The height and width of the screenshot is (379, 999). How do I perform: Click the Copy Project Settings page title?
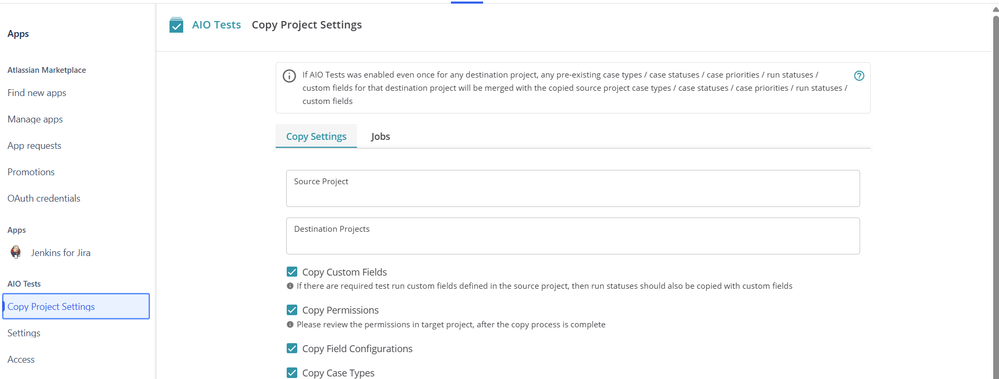pos(306,25)
